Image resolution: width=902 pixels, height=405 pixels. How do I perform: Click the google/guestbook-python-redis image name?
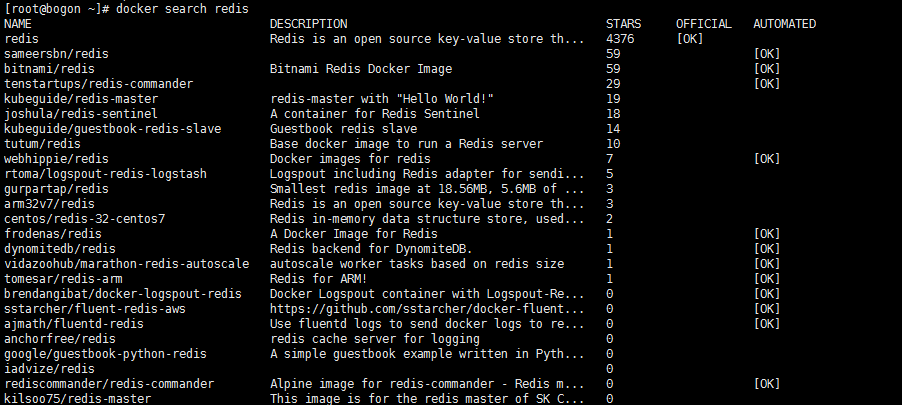point(105,353)
